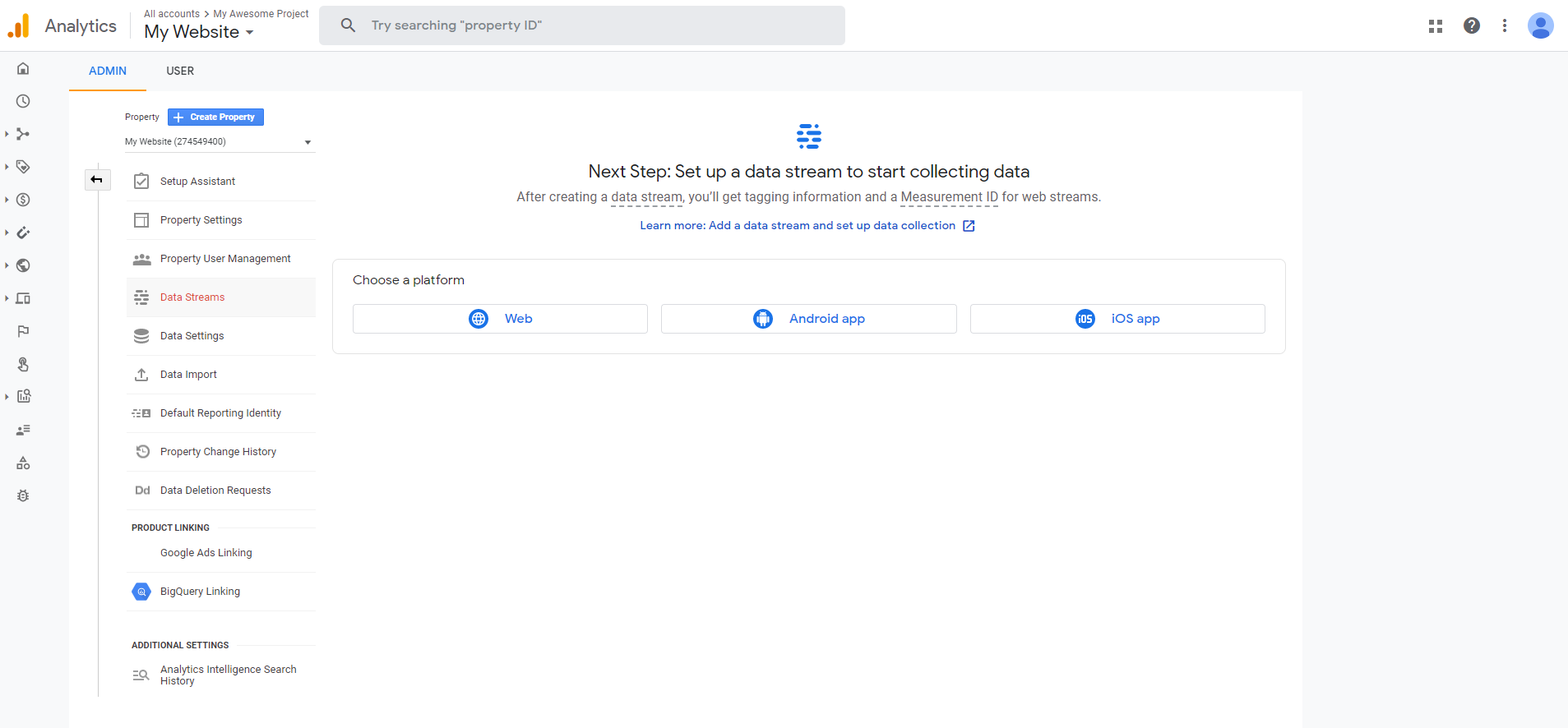
Task: Click the back arrow to collapse property column
Action: (x=97, y=179)
